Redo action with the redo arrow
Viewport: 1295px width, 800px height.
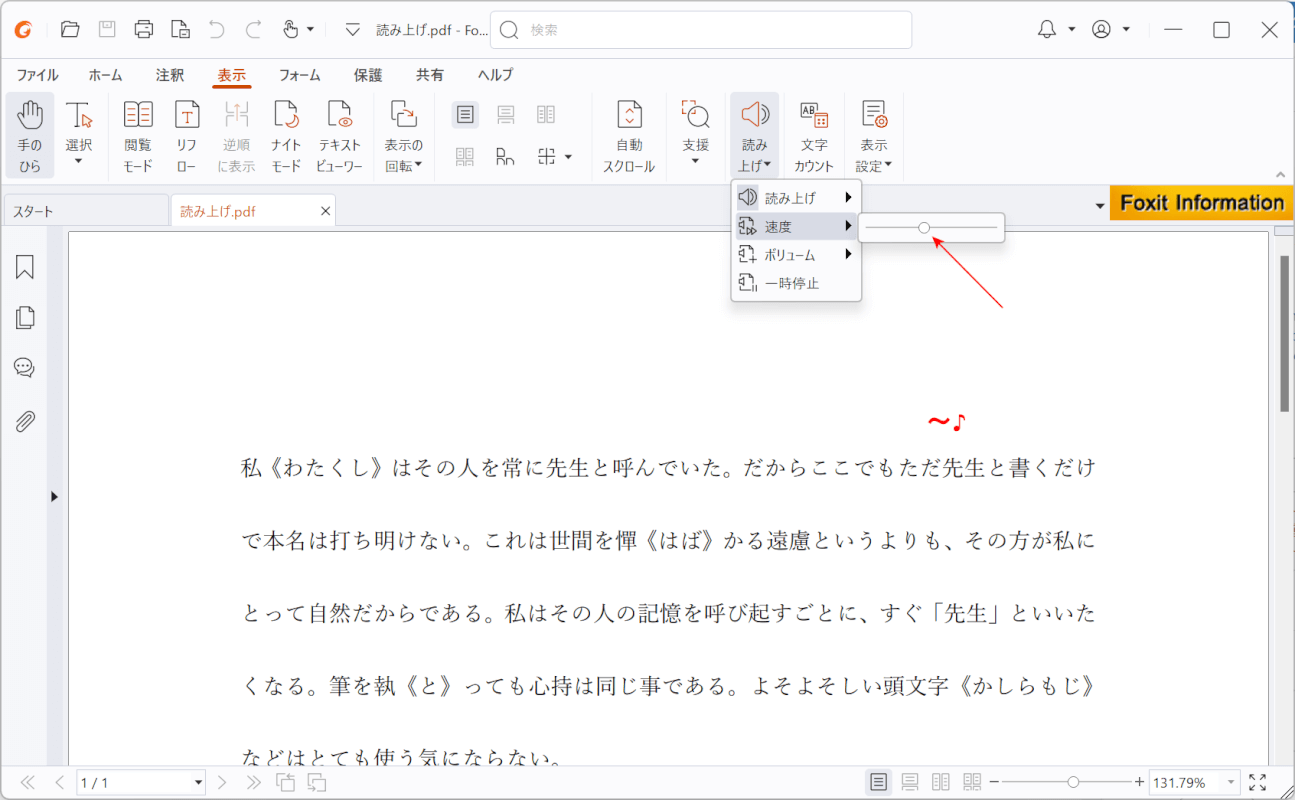click(x=254, y=29)
